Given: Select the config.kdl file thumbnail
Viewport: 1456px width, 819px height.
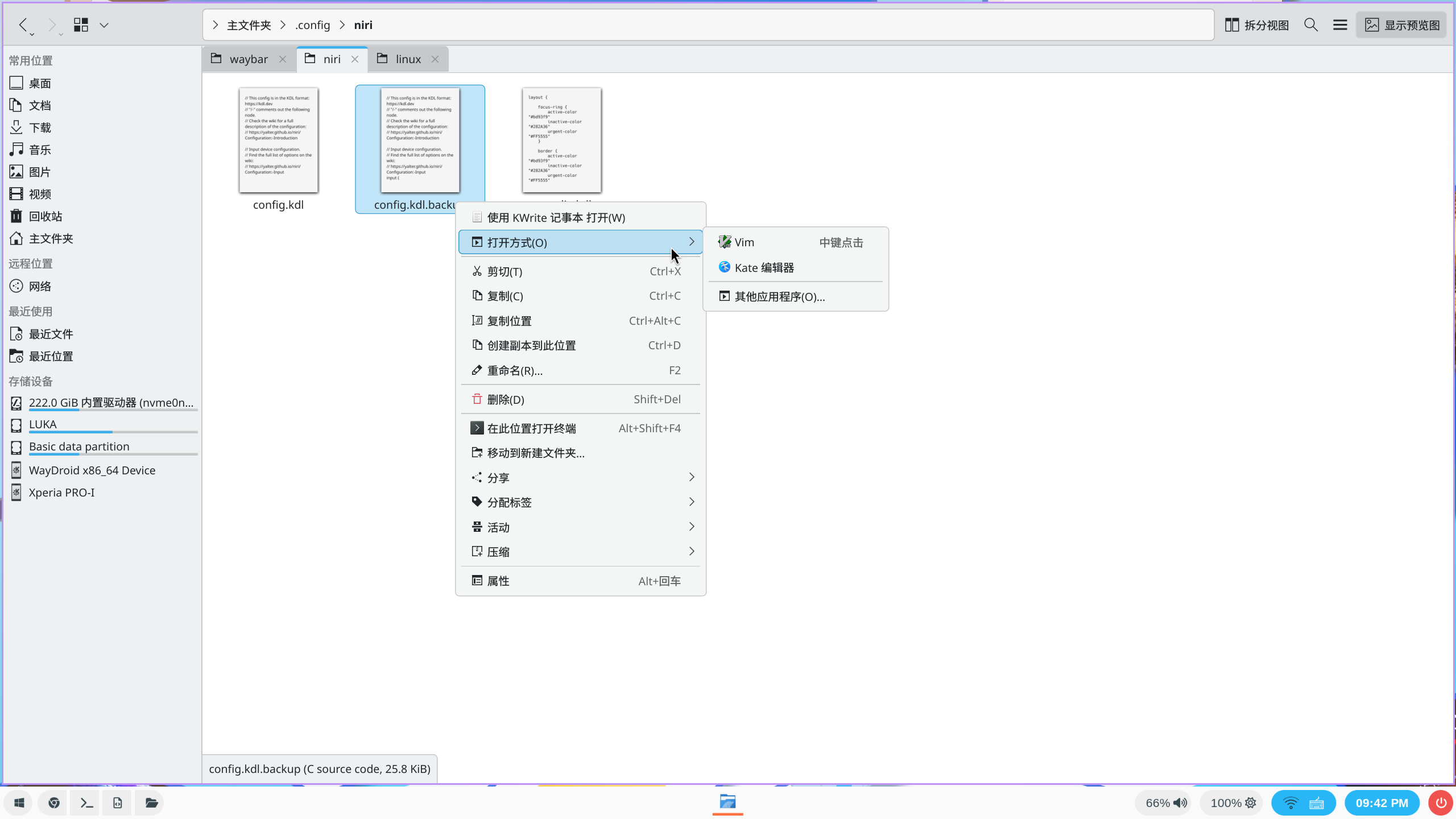Looking at the screenshot, I should point(279,140).
